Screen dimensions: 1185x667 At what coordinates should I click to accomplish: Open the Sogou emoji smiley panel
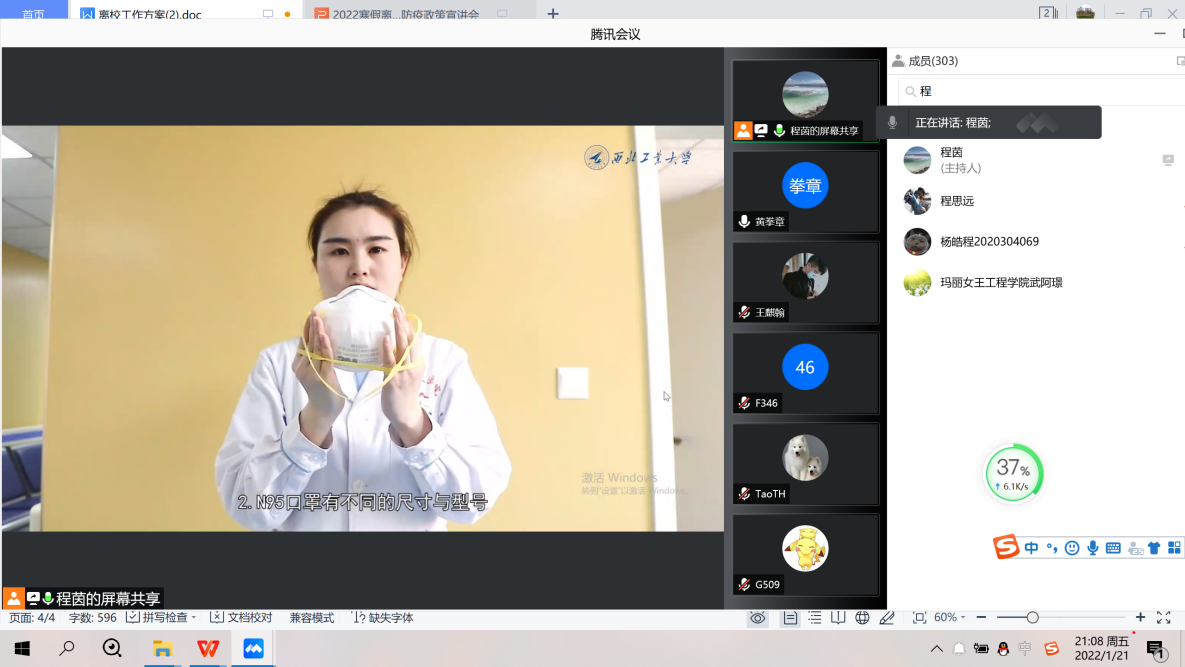[x=1072, y=548]
